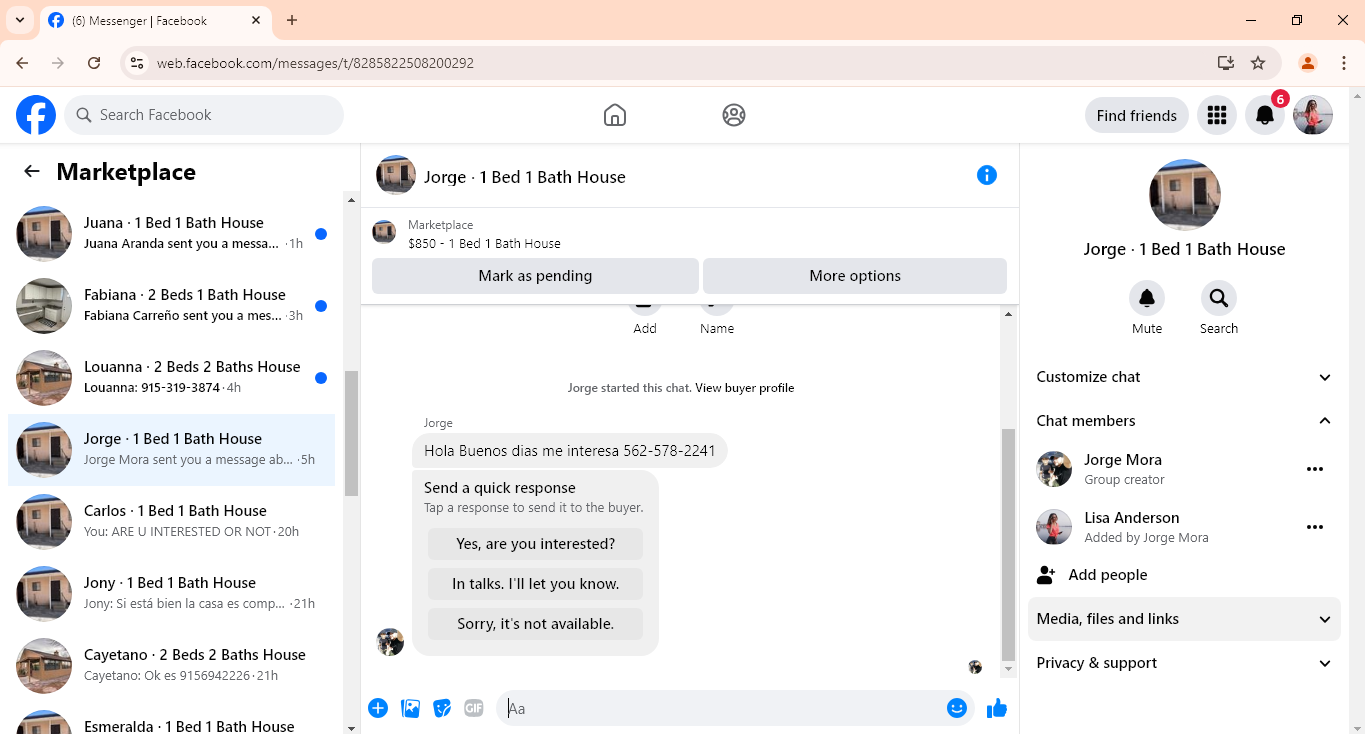Image resolution: width=1365 pixels, height=734 pixels.
Task: Open the Marketplace listing $850 thumbnail
Action: click(x=384, y=233)
